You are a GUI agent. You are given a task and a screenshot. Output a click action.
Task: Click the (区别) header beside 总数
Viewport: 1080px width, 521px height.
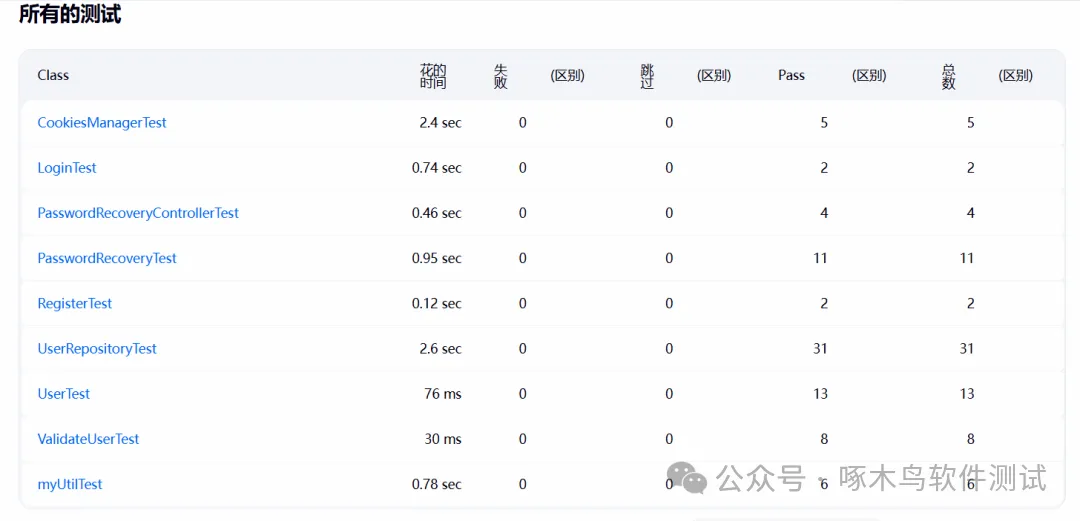click(x=1015, y=76)
